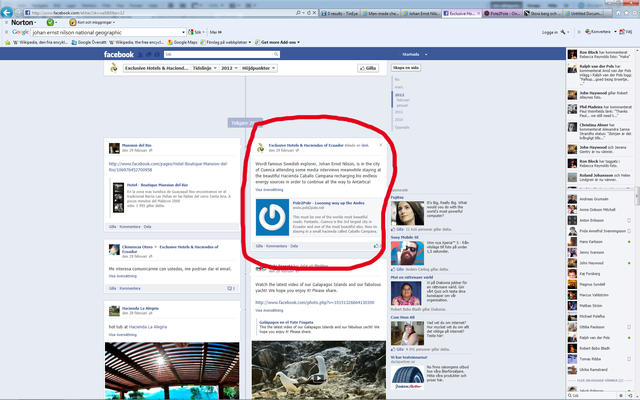Open the Tidslinje dropdown
The image size is (640, 400).
(x=204, y=68)
